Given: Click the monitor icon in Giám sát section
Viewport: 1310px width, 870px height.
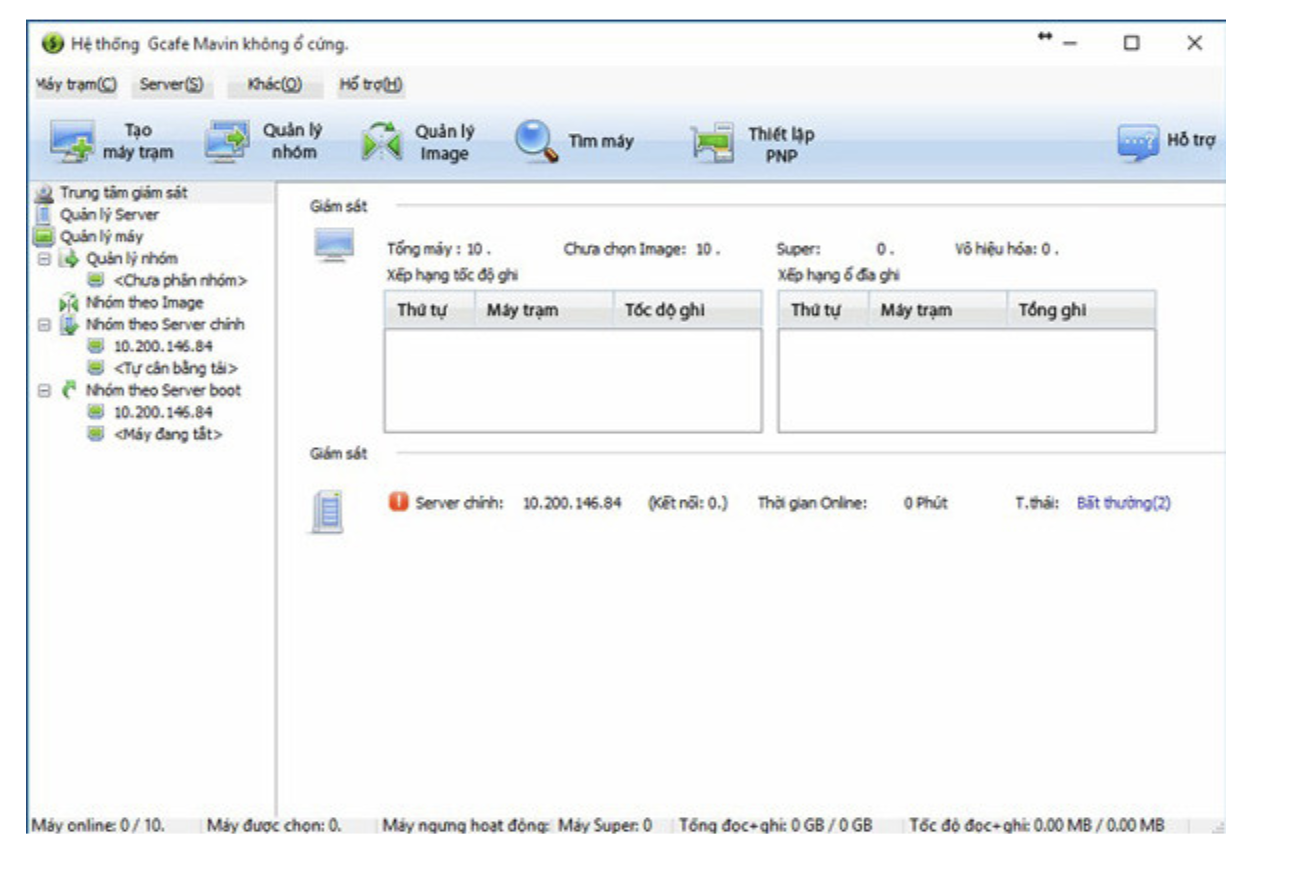Looking at the screenshot, I should 333,246.
